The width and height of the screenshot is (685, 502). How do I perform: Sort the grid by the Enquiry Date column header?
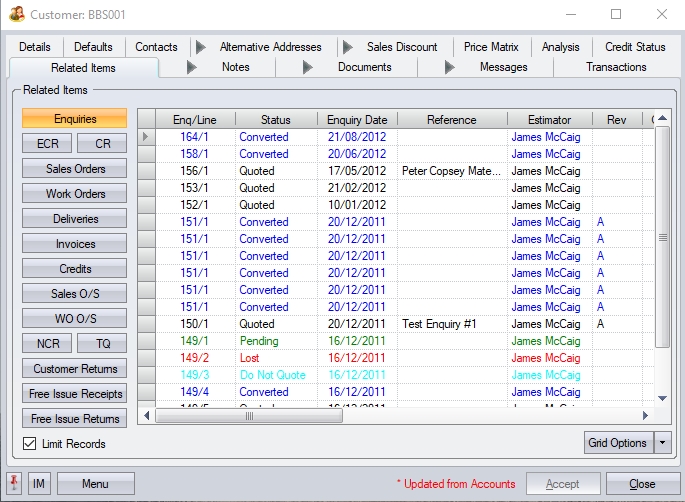tap(358, 120)
